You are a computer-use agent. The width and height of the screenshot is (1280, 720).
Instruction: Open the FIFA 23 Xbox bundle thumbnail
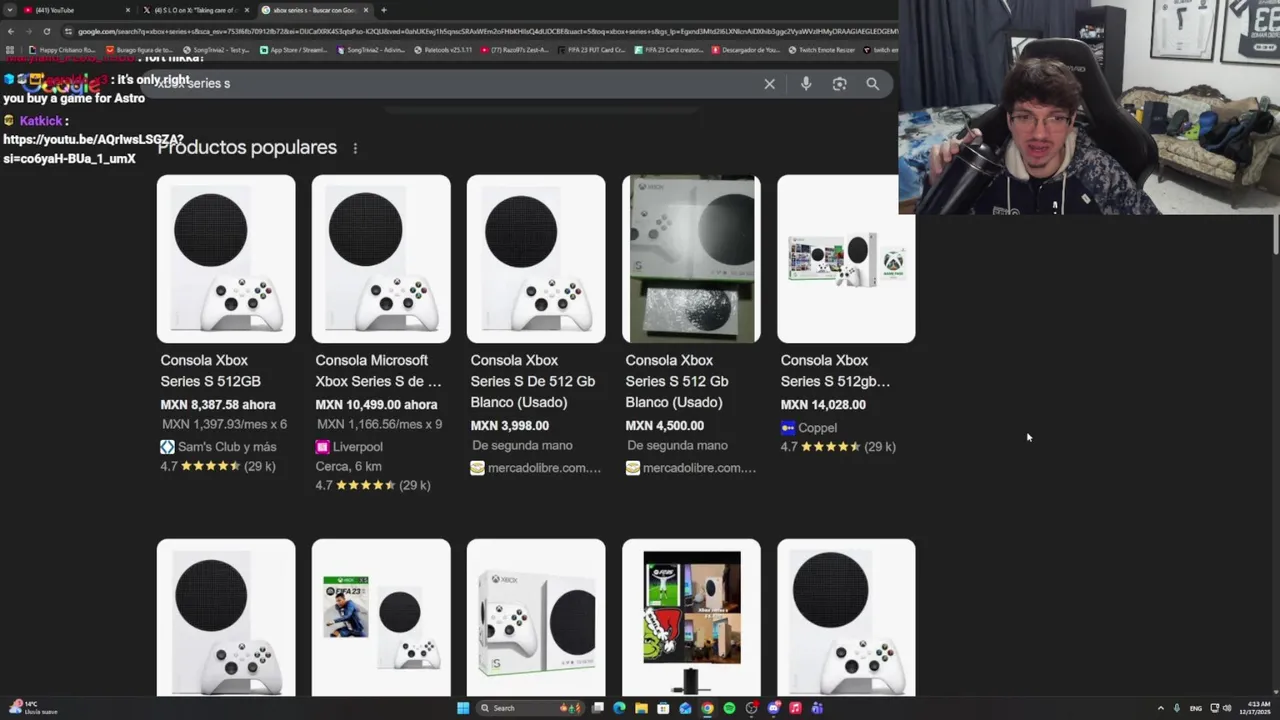[381, 617]
